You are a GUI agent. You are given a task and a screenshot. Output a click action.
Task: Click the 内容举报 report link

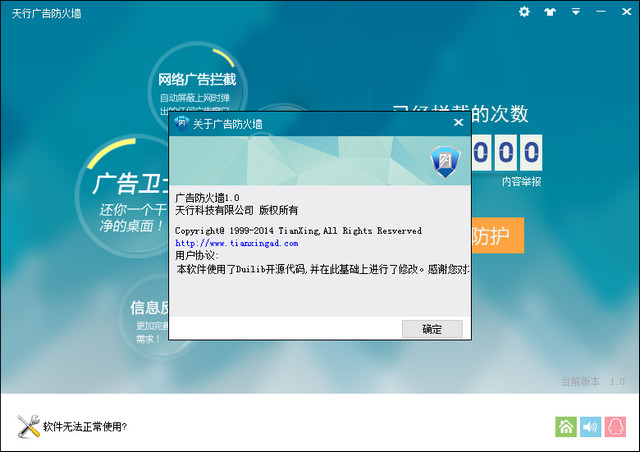(521, 182)
